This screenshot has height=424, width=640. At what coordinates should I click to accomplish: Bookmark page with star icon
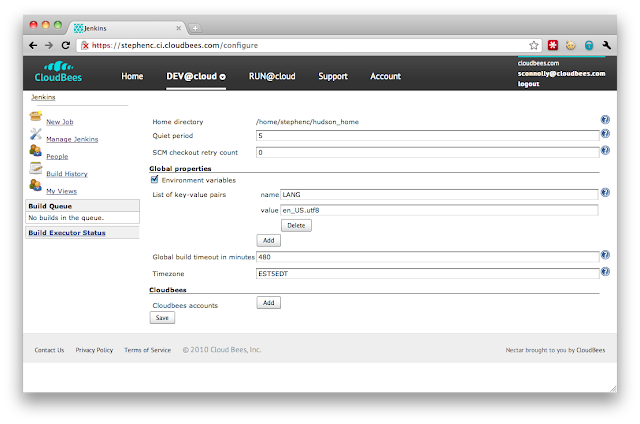point(534,45)
